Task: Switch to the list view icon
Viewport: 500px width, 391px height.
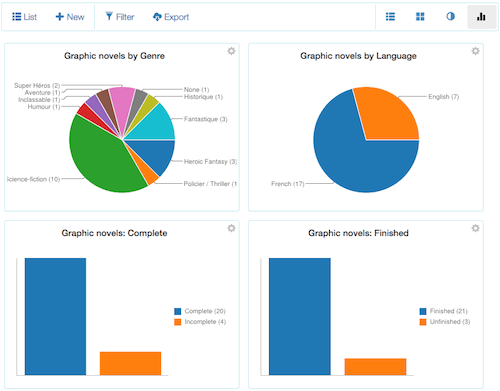Action: coord(390,17)
